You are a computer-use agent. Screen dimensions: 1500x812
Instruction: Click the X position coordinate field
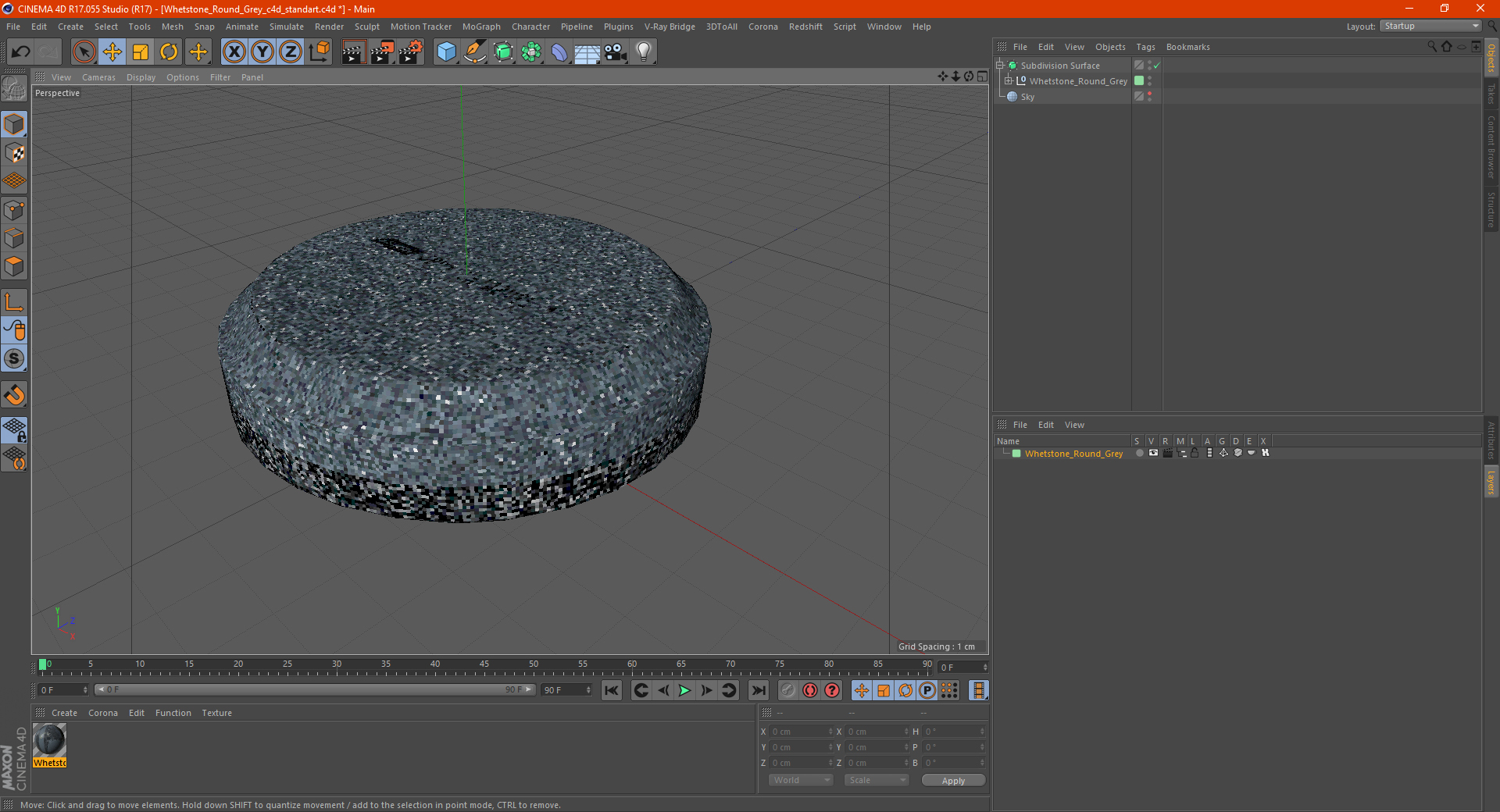pos(802,732)
